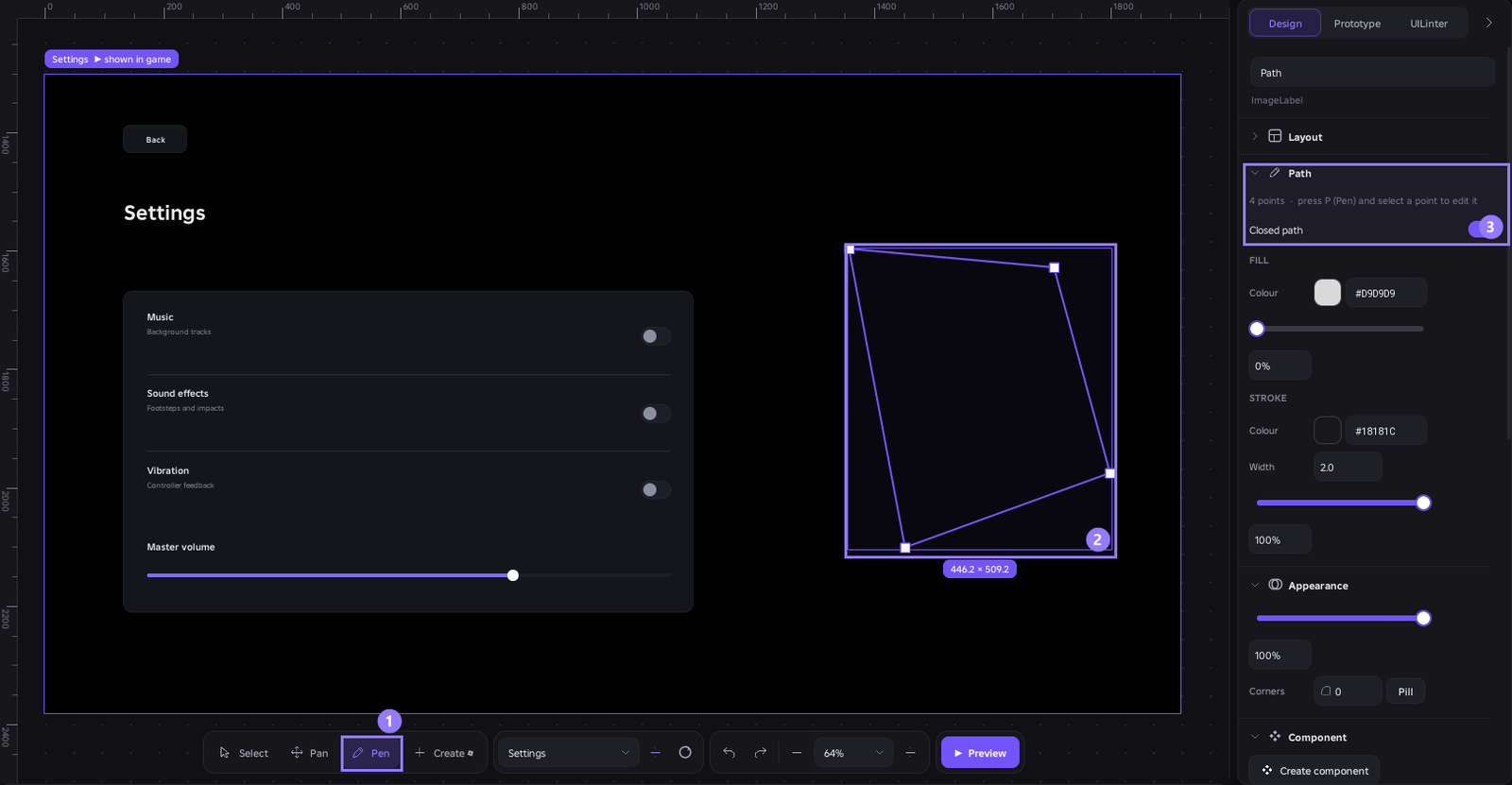Toggle the Sound effects switch
1512x785 pixels.
(x=655, y=413)
